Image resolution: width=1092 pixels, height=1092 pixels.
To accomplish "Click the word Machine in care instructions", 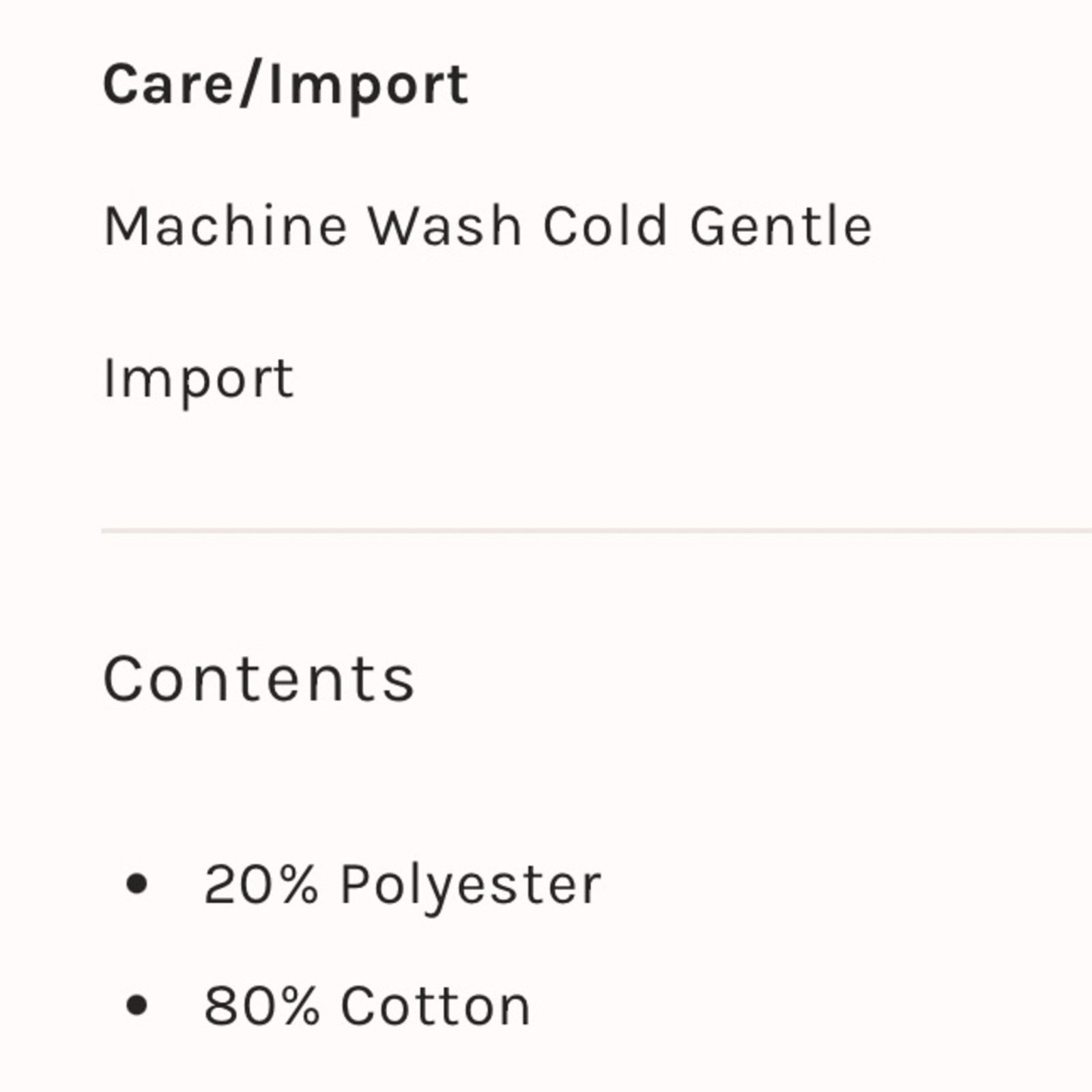I will (226, 226).
